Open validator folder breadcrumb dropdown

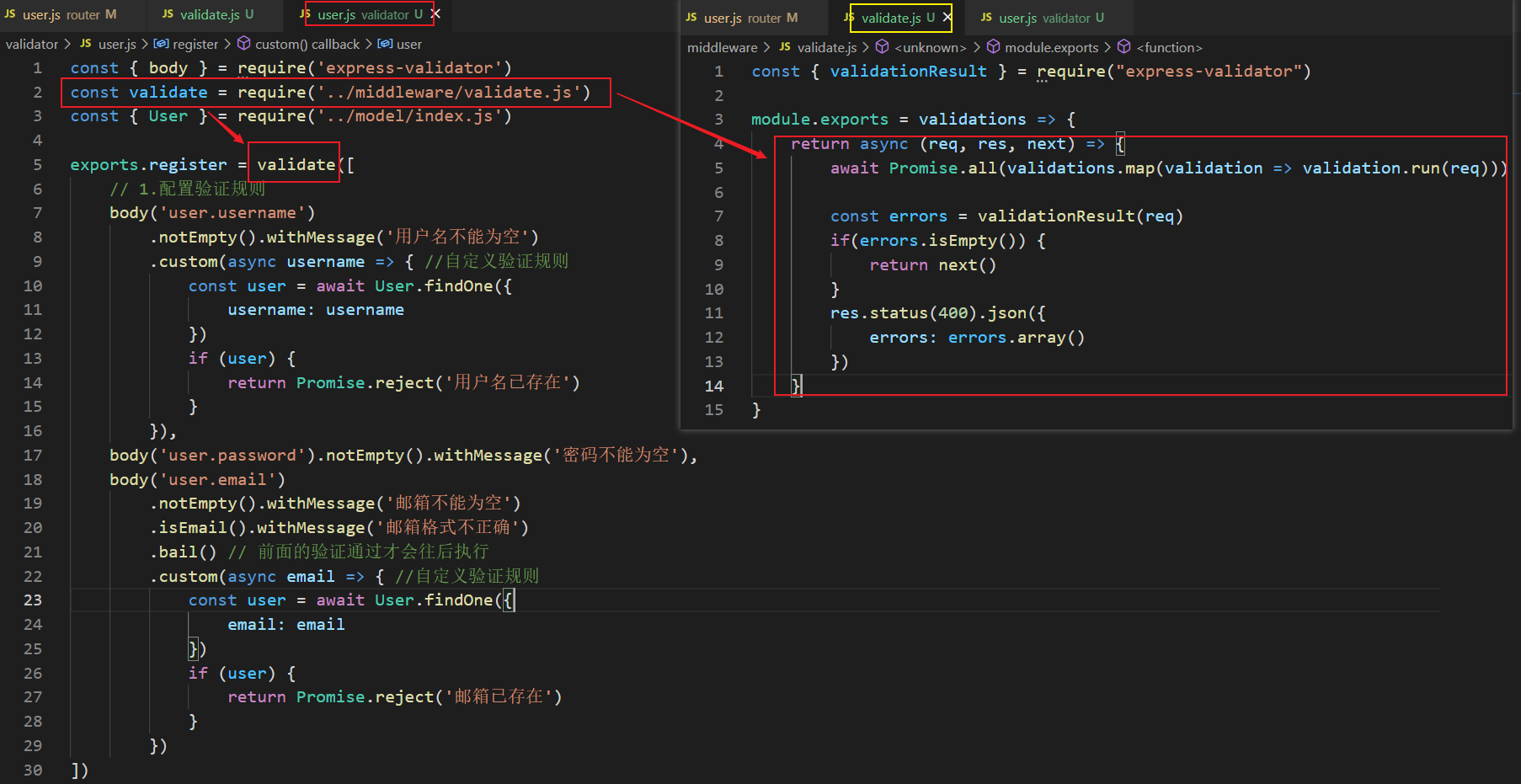point(32,44)
